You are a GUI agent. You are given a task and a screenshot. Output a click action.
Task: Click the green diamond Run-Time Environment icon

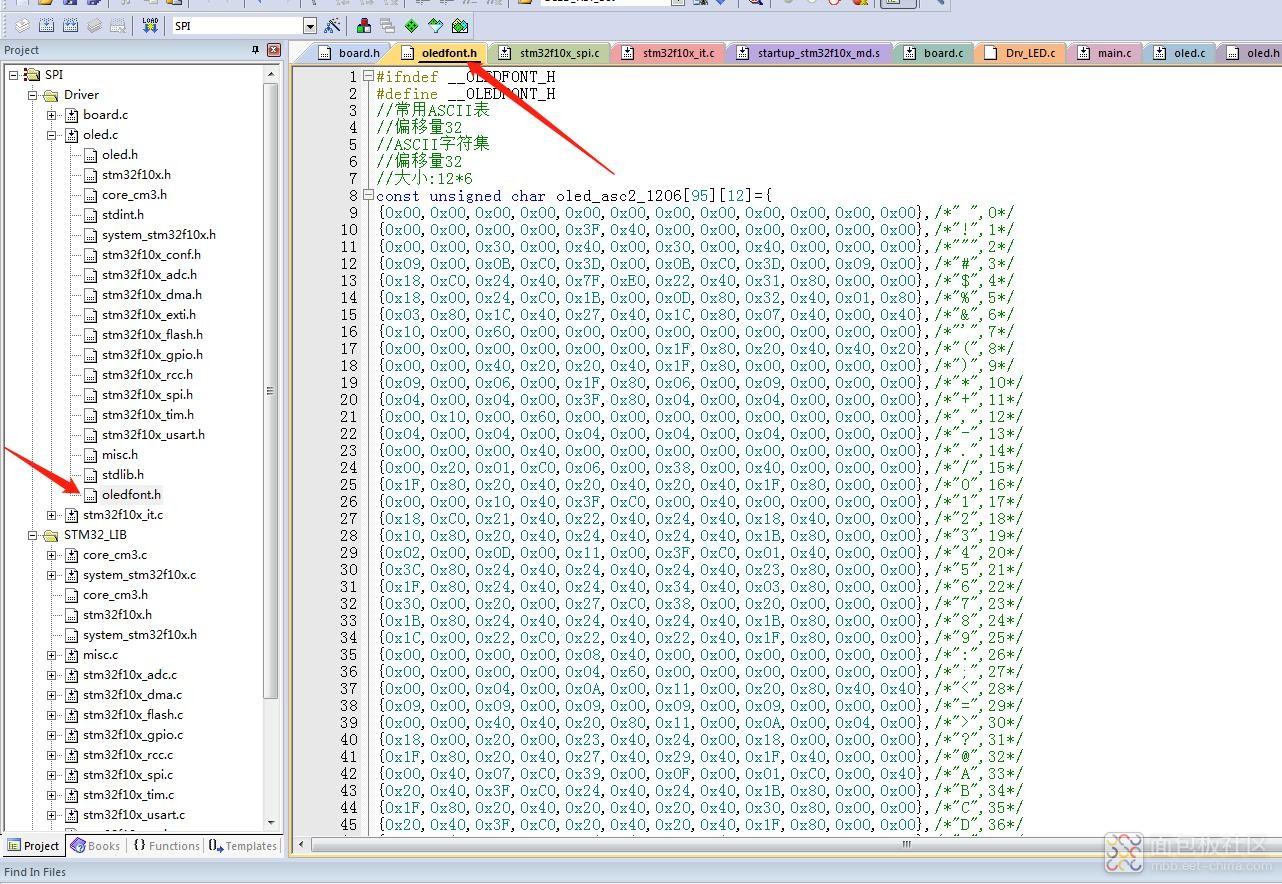(x=411, y=25)
